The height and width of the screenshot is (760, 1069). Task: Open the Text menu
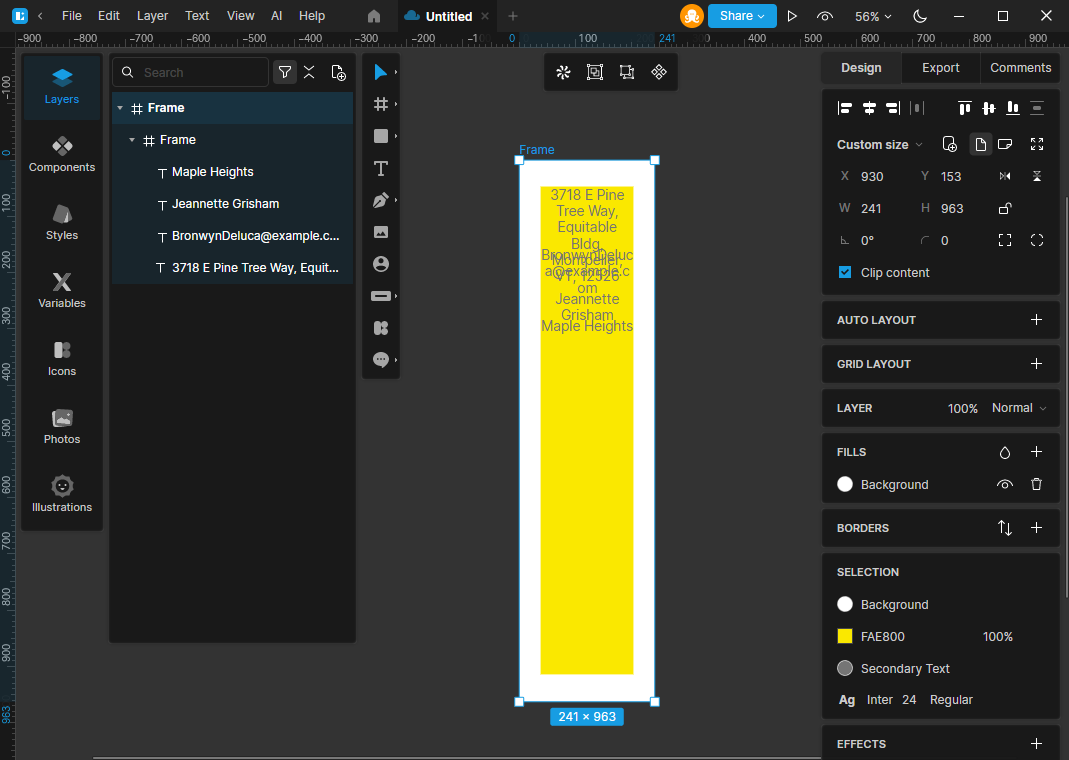click(197, 16)
